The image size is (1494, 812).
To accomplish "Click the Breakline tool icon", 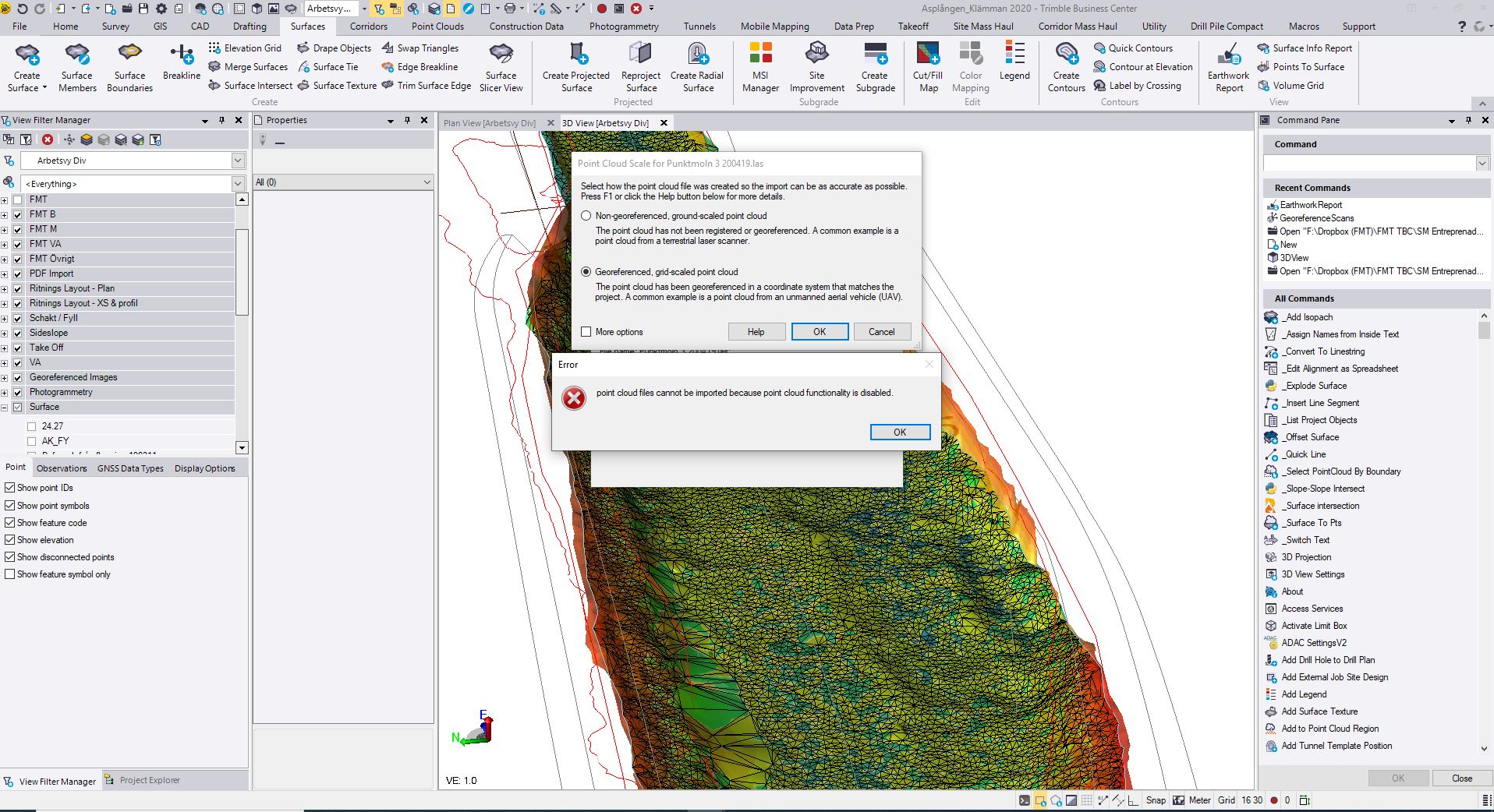I will [182, 55].
